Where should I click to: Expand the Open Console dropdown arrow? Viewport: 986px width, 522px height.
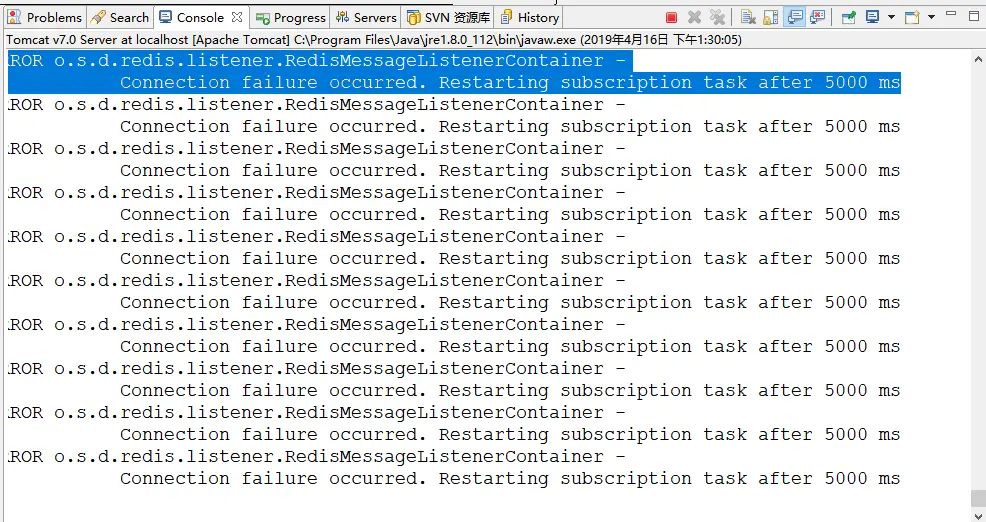(x=931, y=18)
